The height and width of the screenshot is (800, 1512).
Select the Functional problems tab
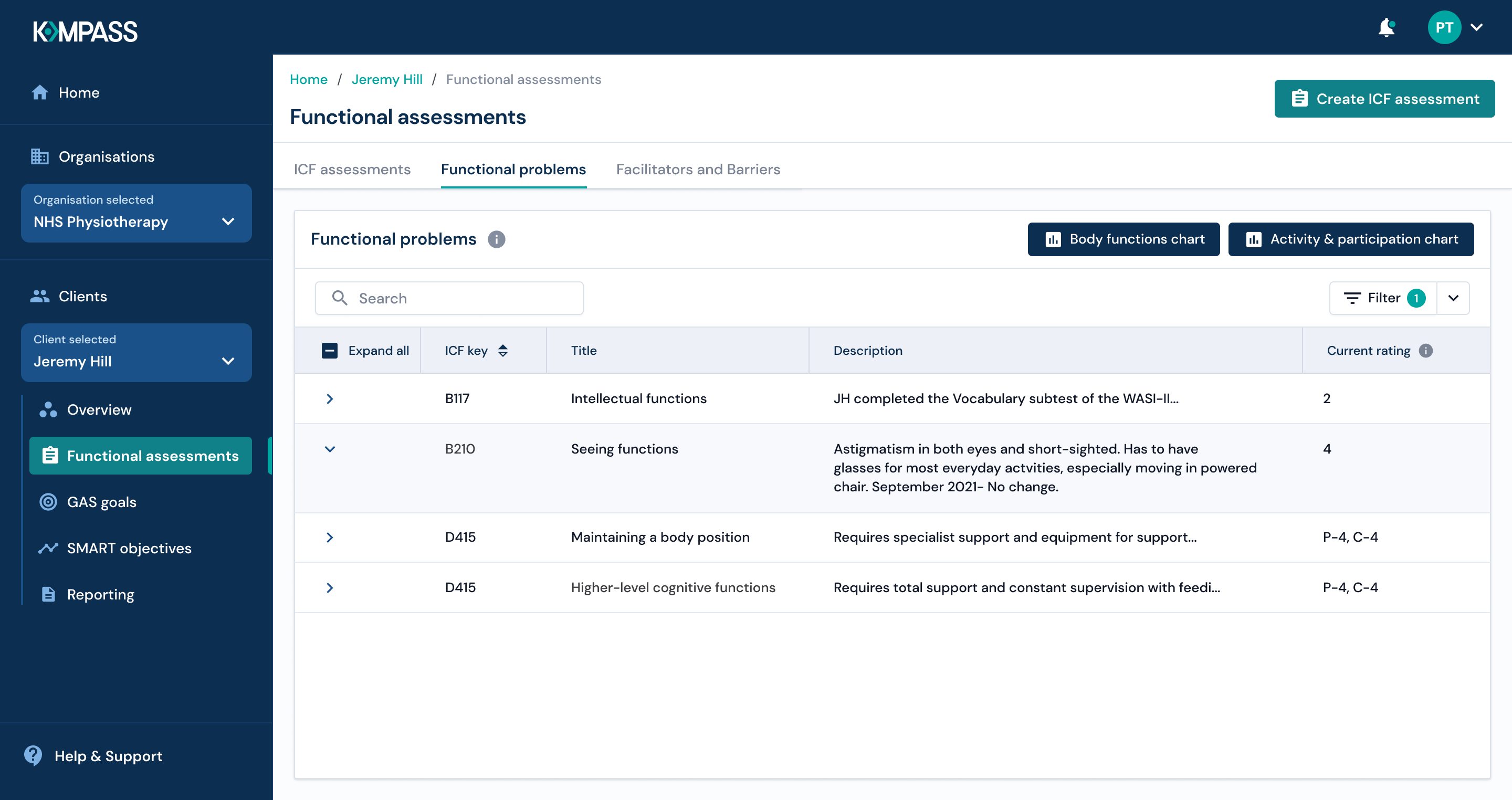click(x=513, y=169)
